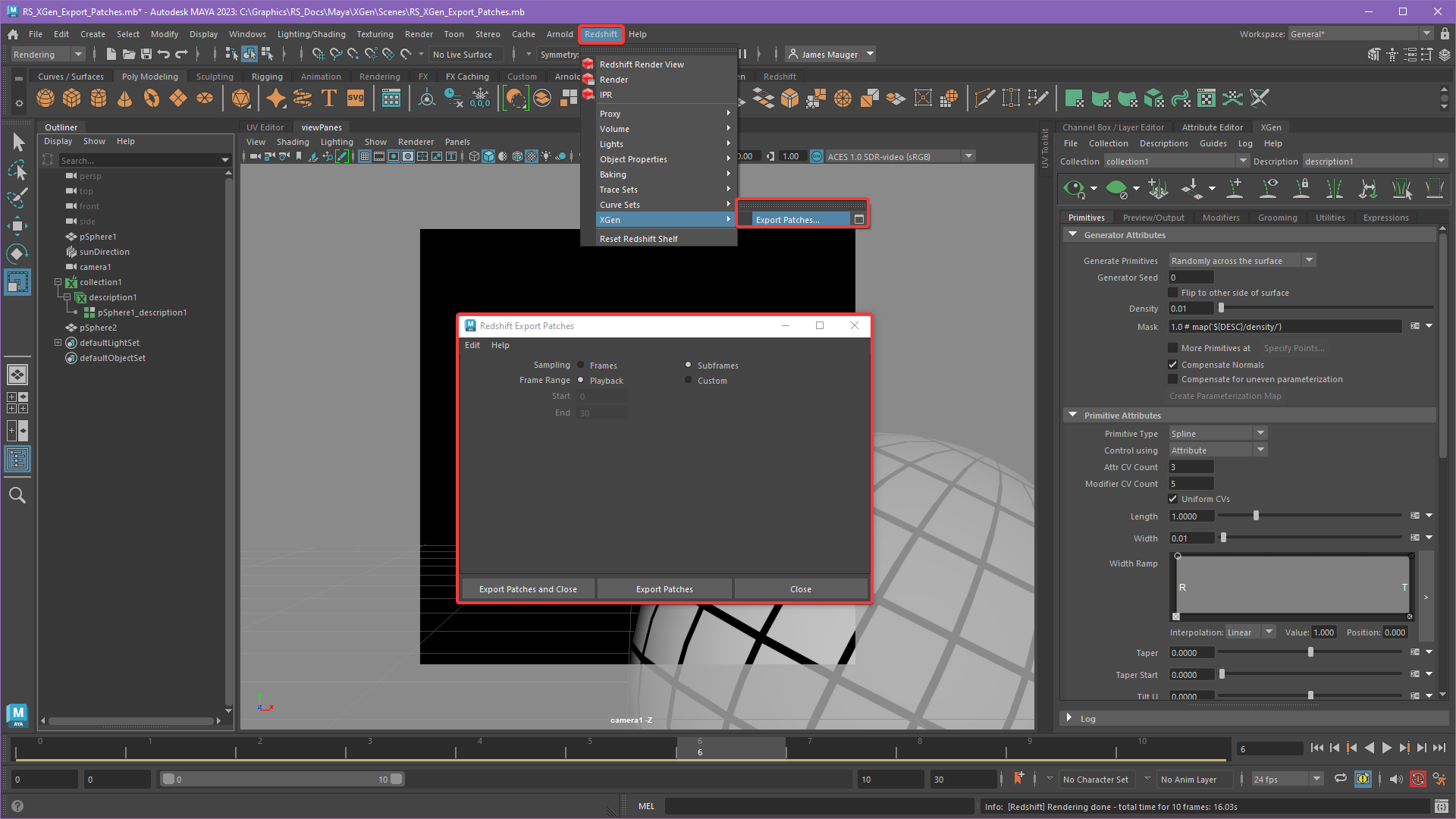The image size is (1456, 819).
Task: Expand the Log section
Action: 1069,718
